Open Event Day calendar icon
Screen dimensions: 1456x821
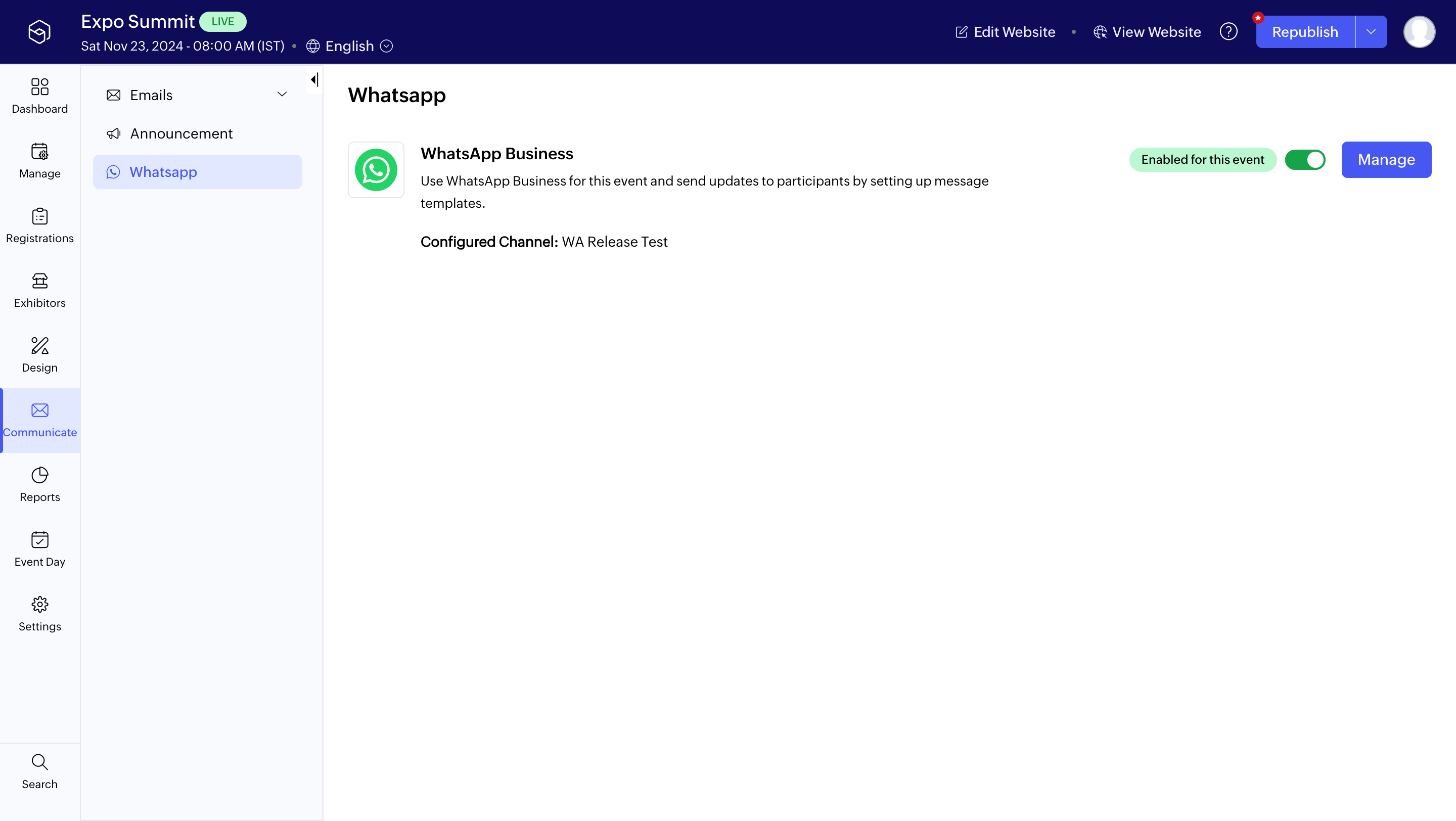(x=39, y=540)
